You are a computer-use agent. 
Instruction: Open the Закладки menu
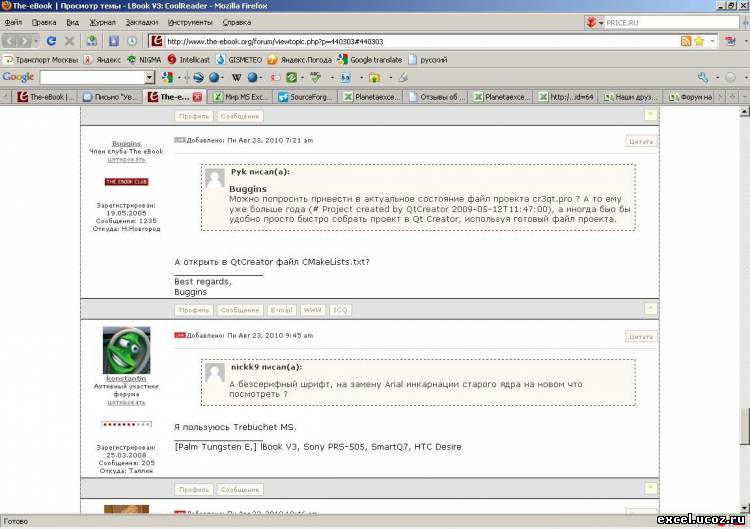[142, 22]
